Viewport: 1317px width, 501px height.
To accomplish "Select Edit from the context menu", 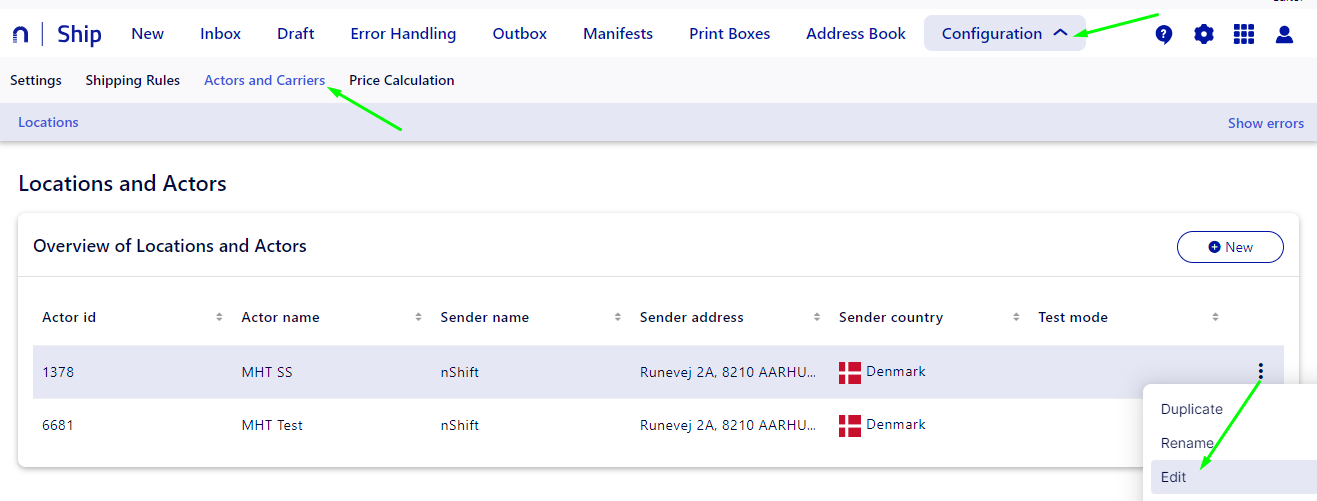I will (1174, 477).
